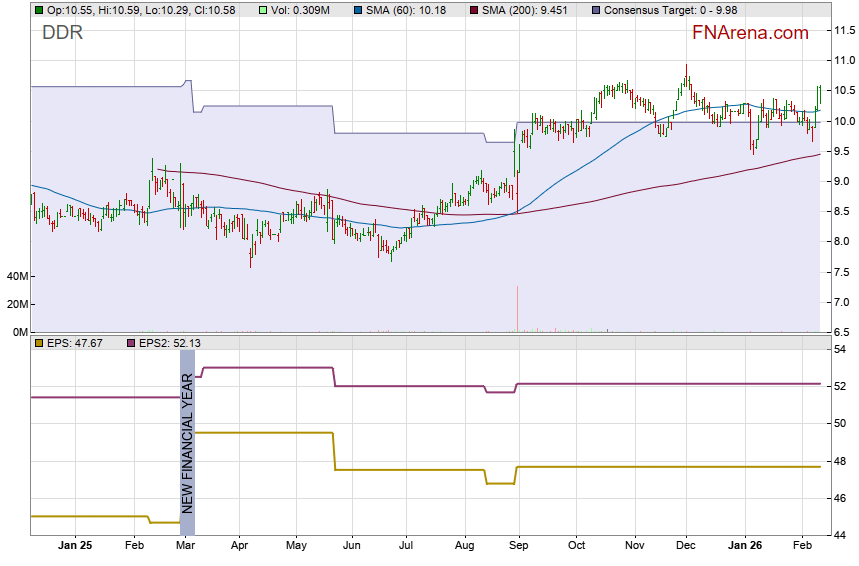859x566 pixels.
Task: Click the light green Vol legend swatch
Action: tap(263, 10)
